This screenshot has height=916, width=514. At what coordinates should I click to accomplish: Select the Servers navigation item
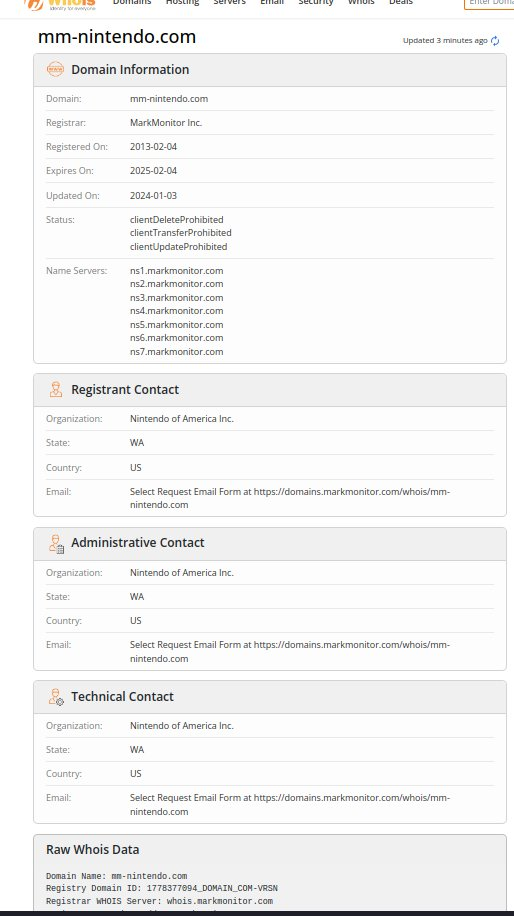[x=229, y=2]
